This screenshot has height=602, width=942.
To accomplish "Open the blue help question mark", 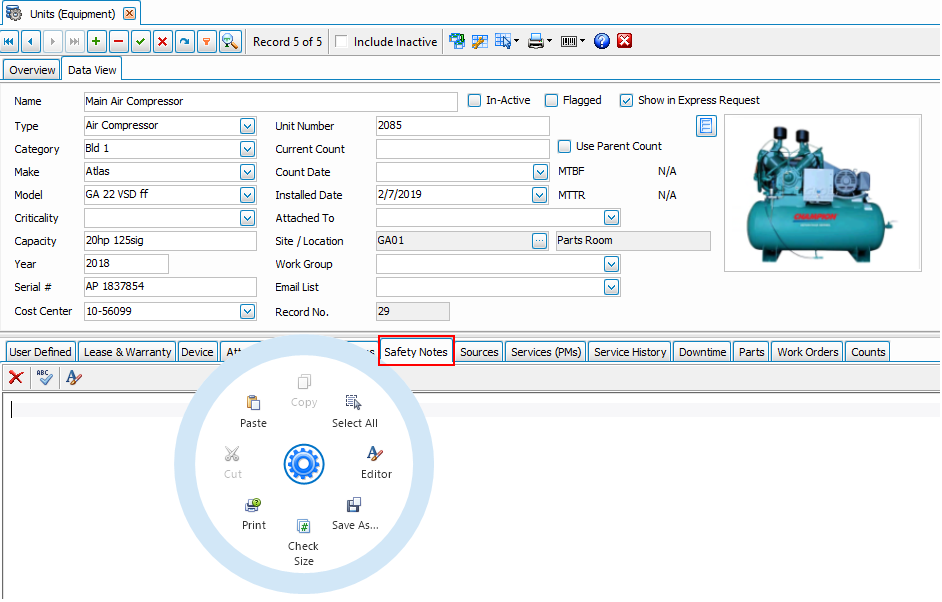I will [x=601, y=41].
